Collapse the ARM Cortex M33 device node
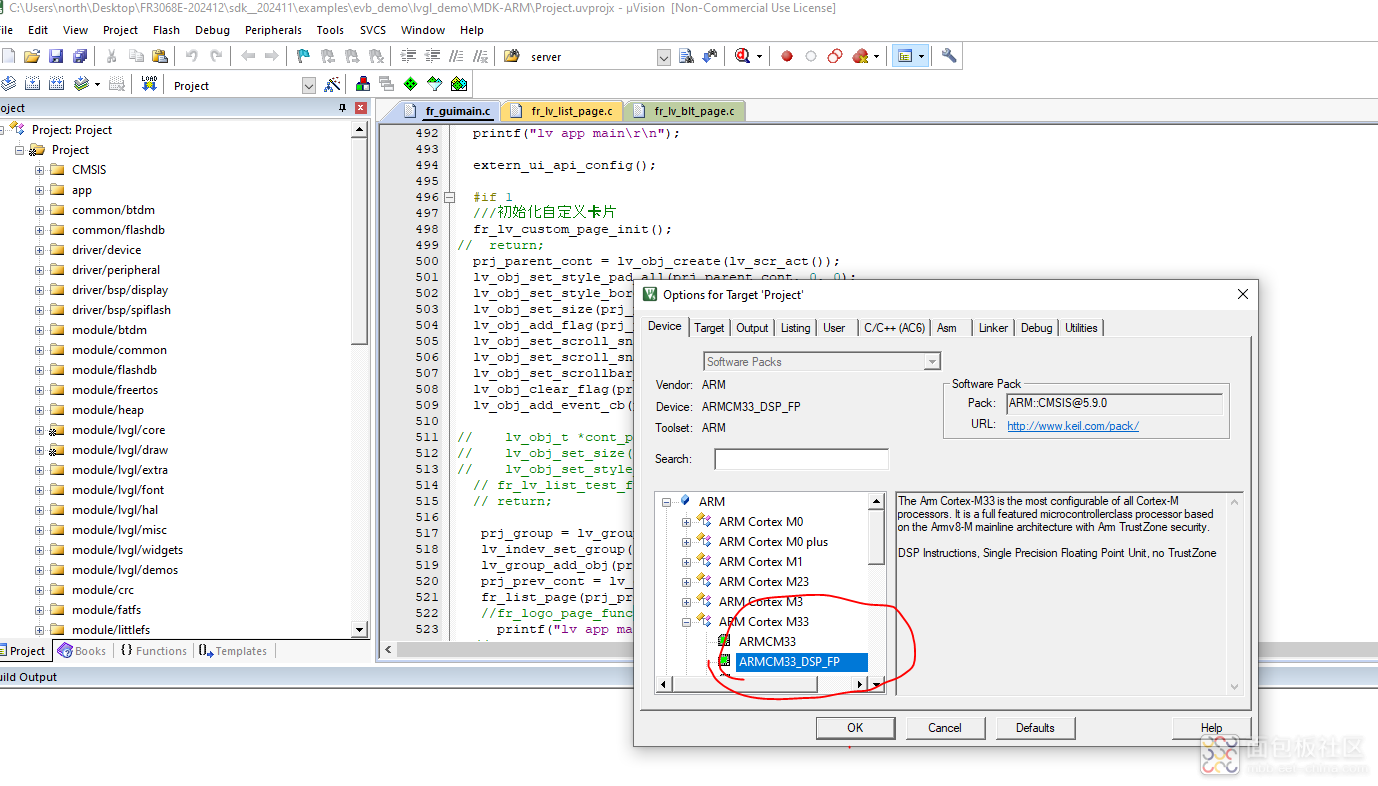 (687, 622)
